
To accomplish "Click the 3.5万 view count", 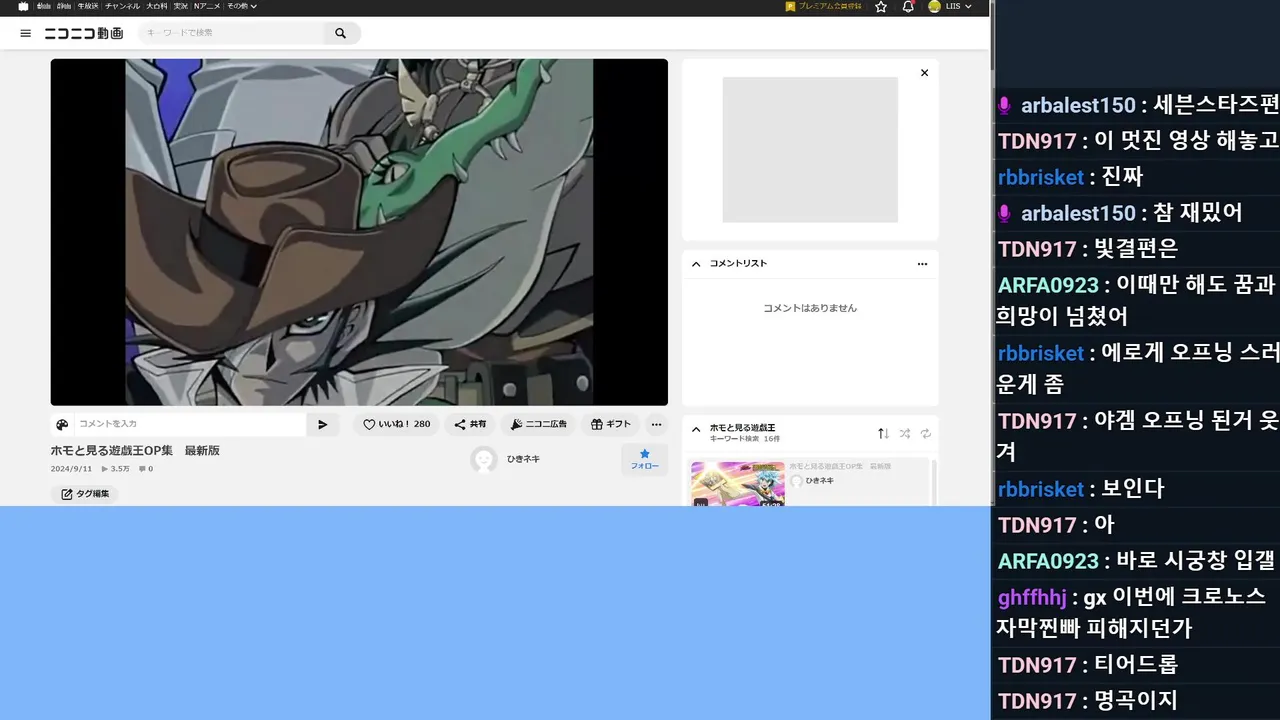I will (x=116, y=469).
